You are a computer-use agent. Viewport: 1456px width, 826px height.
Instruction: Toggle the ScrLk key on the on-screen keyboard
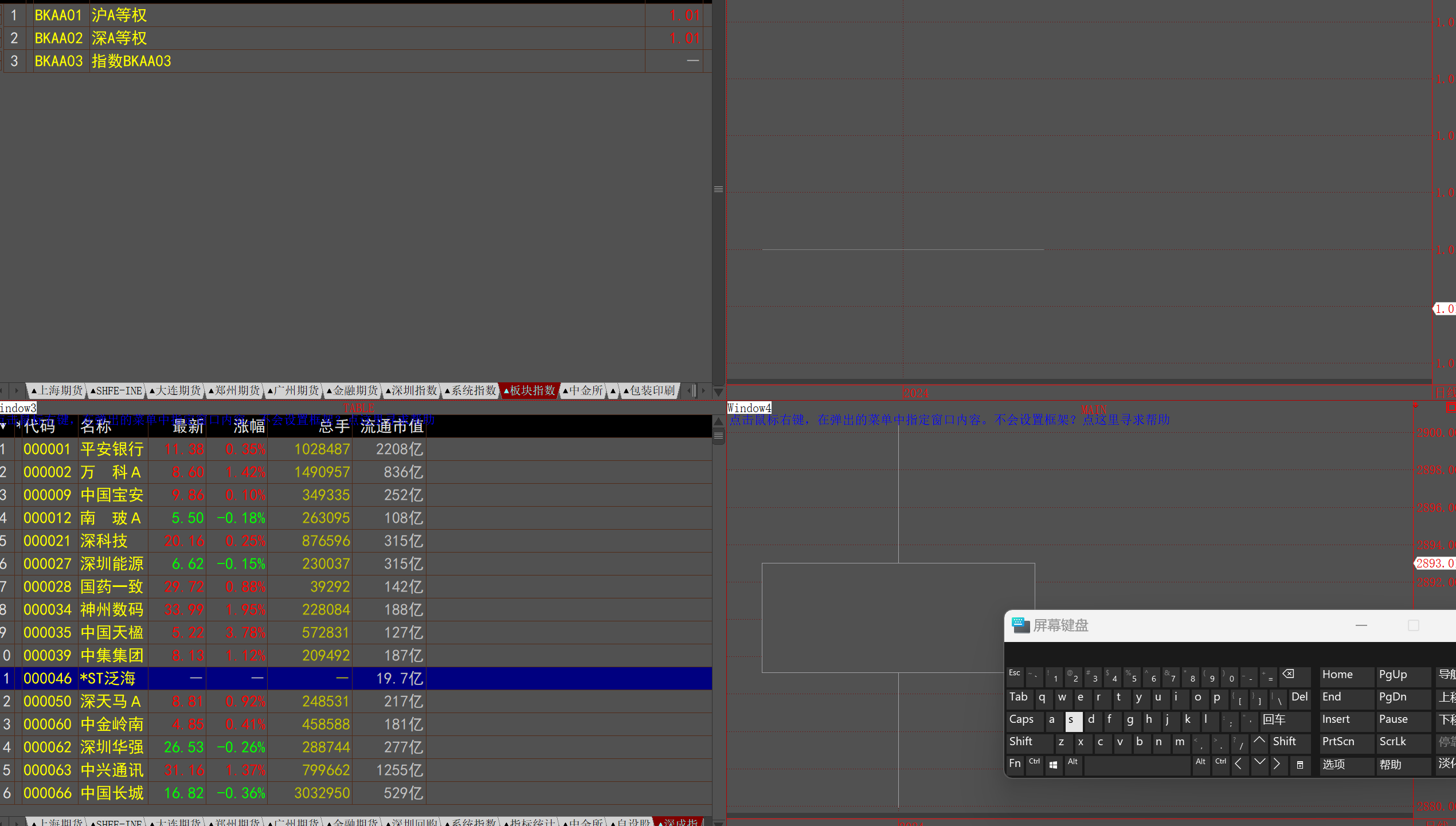click(x=1403, y=743)
